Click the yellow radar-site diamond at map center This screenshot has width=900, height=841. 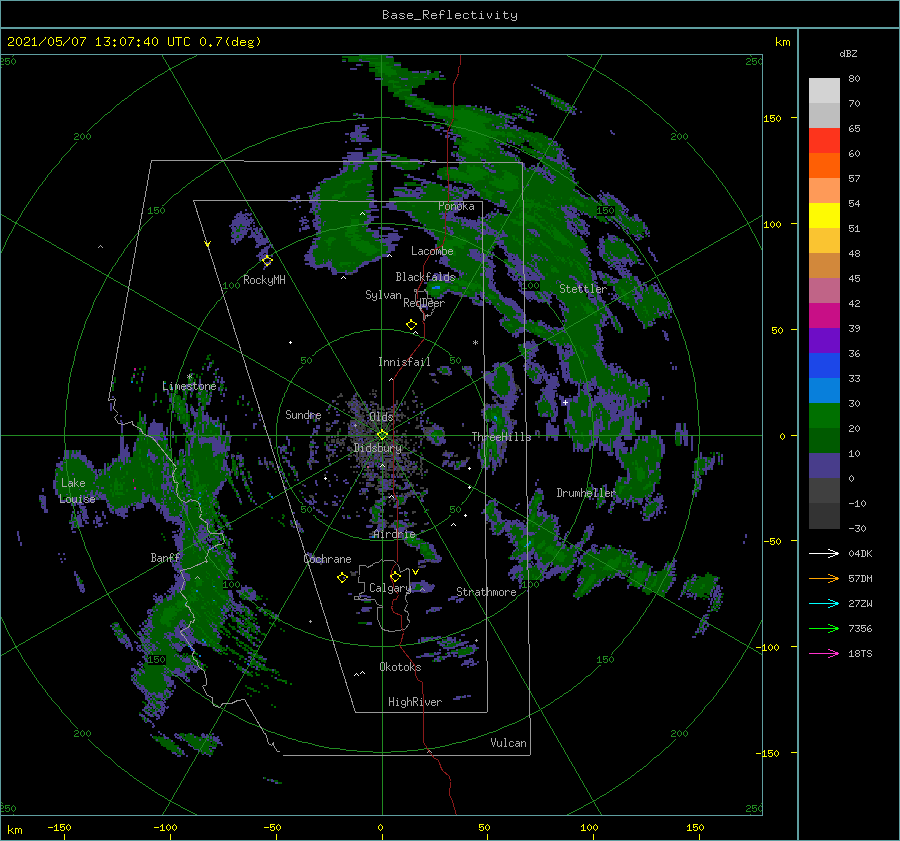click(382, 435)
